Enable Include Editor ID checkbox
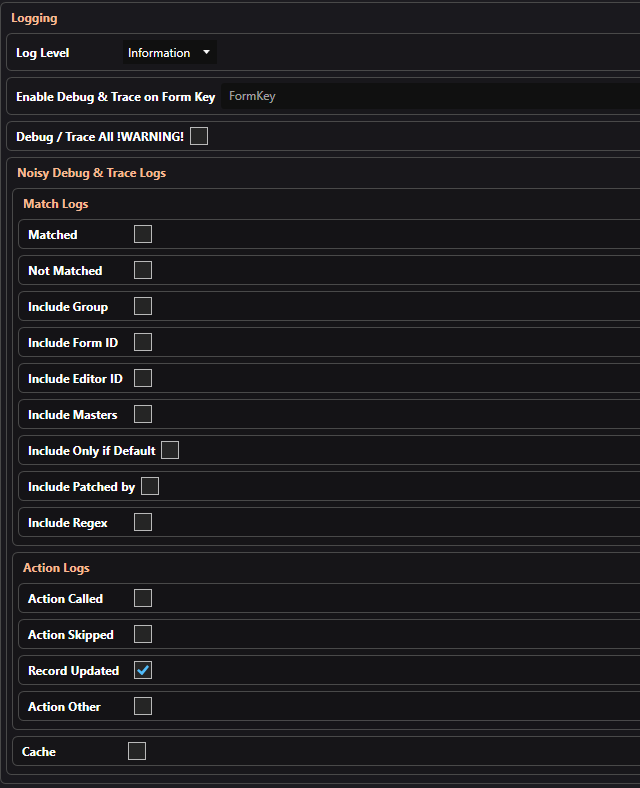Screen dimensions: 640x788 point(143,378)
